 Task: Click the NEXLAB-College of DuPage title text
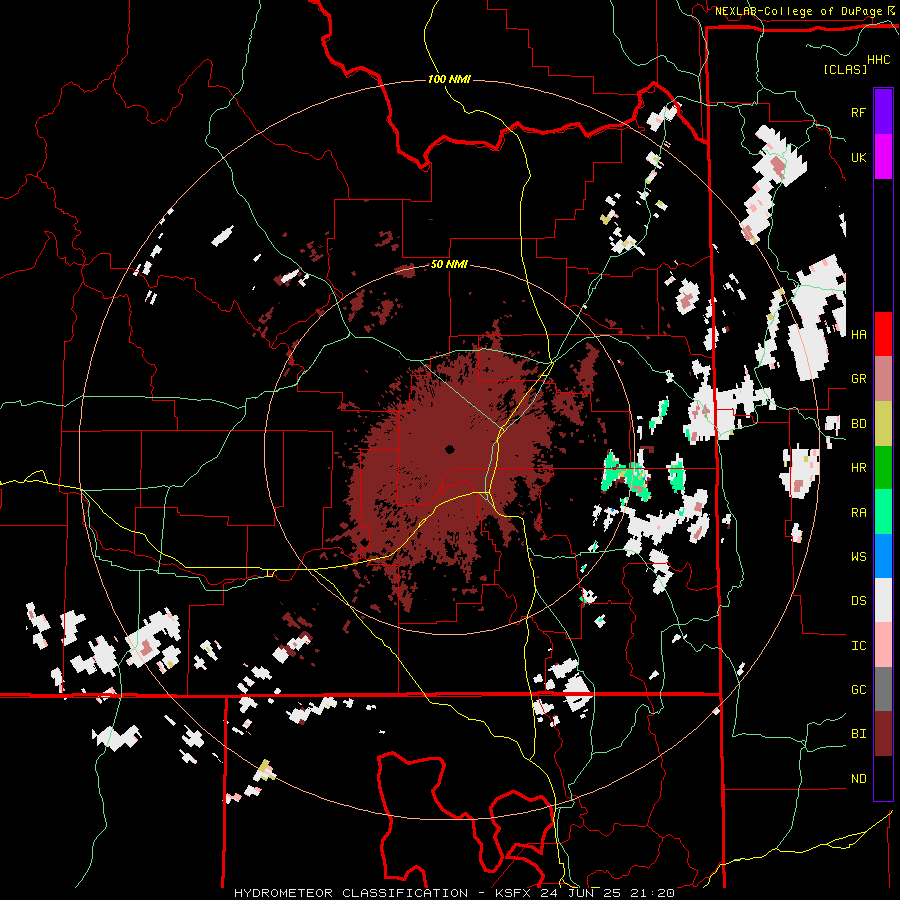(x=798, y=11)
